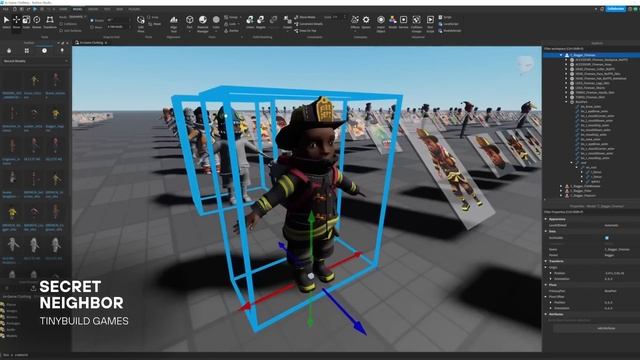
Task: Toggle Constraint Details
Action: click(x=309, y=24)
